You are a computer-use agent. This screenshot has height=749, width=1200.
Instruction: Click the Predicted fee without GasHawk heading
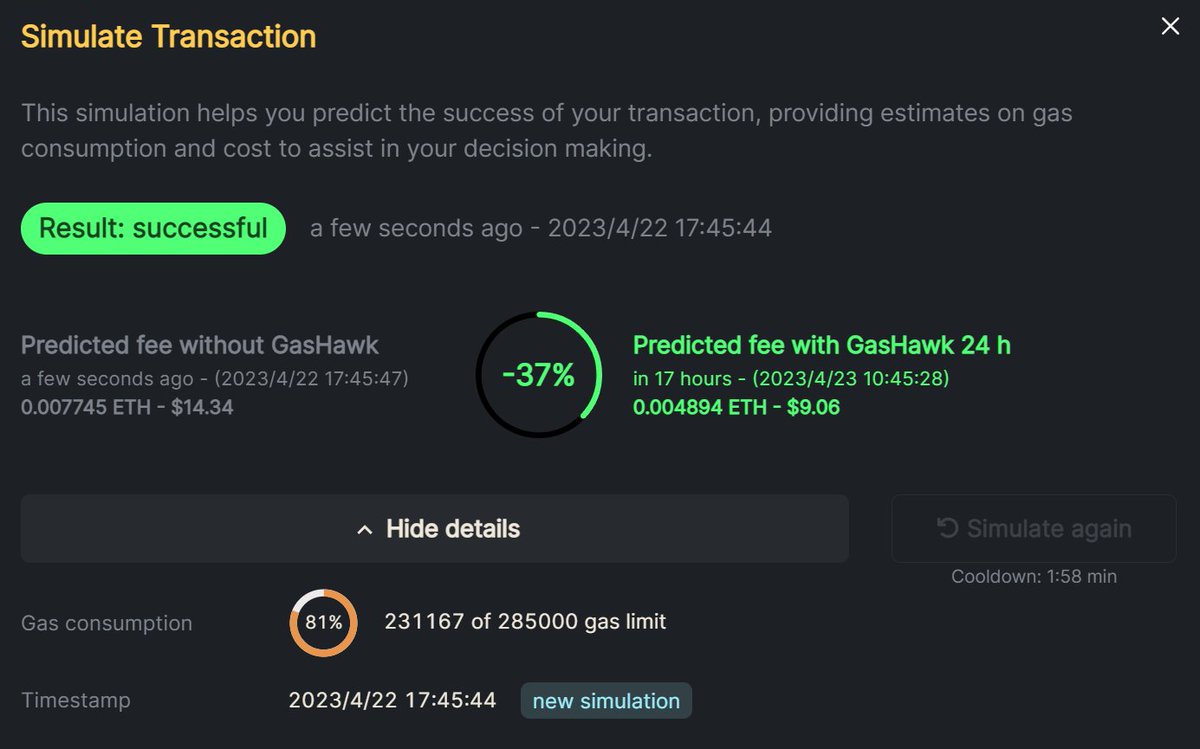coord(200,345)
